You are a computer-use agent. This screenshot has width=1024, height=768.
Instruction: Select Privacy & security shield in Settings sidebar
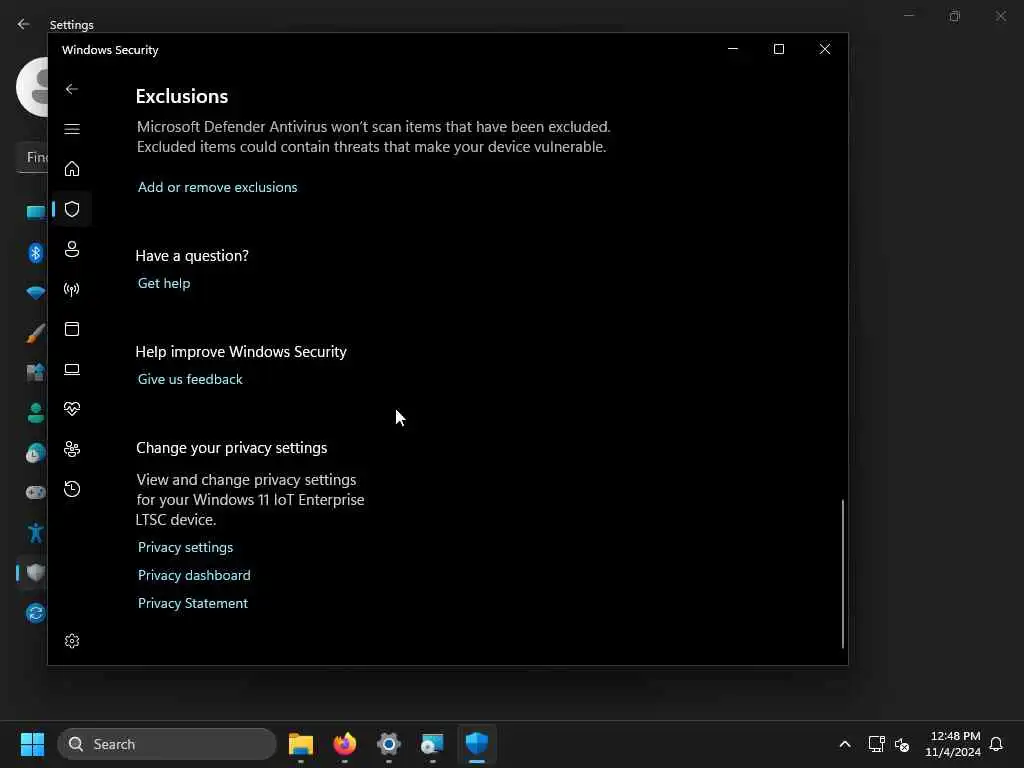(x=35, y=573)
